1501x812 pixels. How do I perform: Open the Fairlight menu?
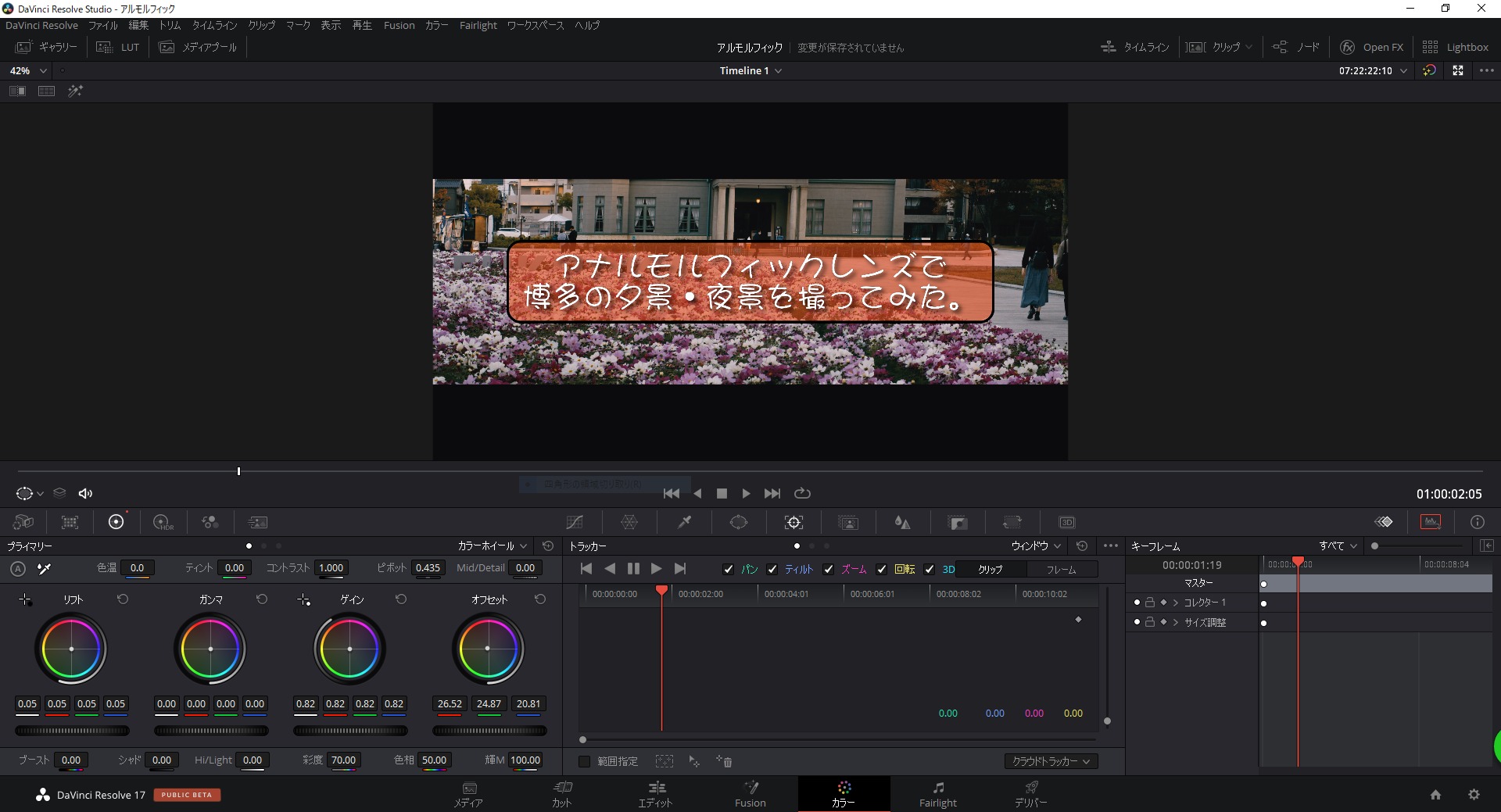coord(478,25)
